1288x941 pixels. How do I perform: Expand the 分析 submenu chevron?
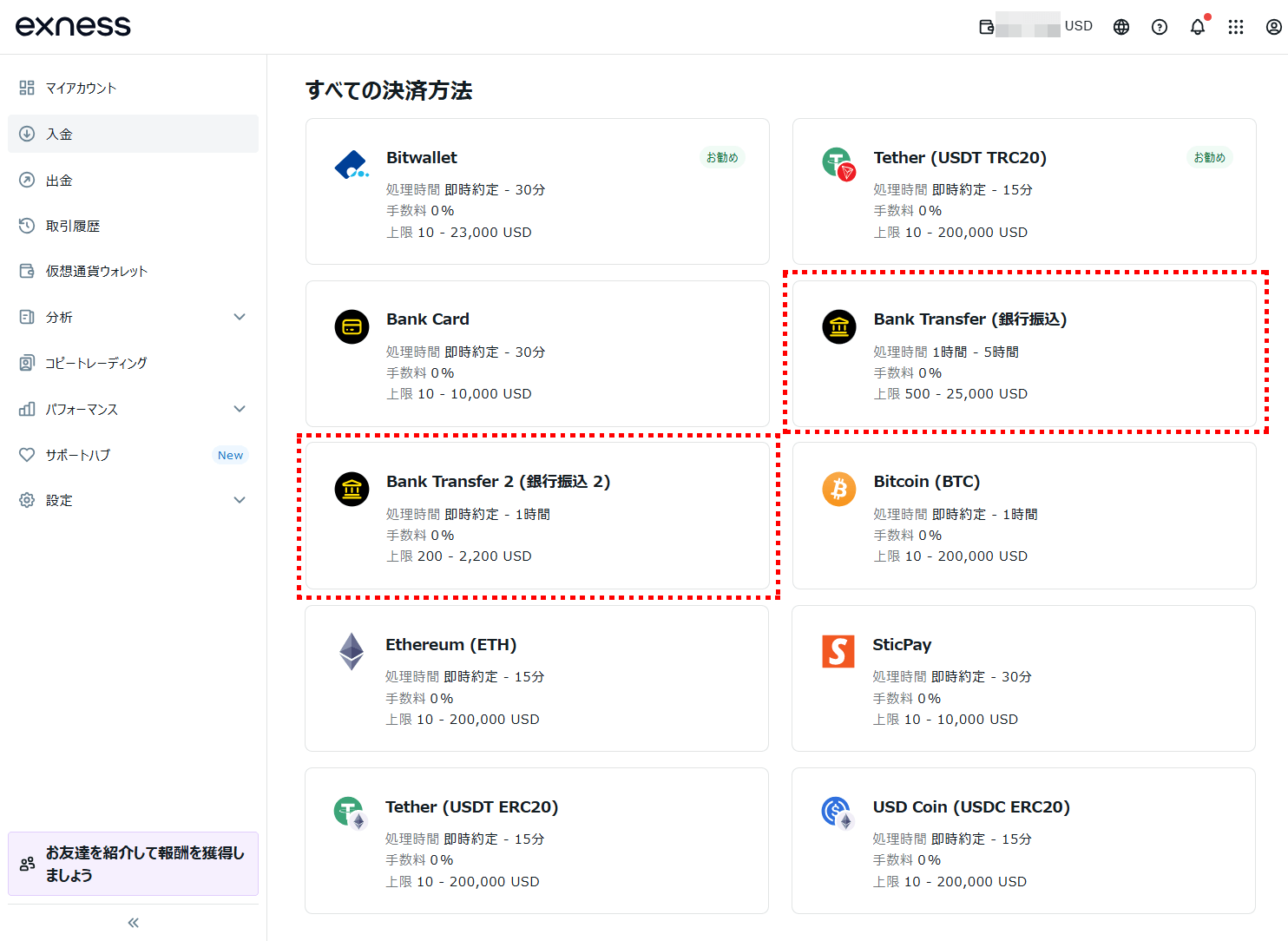point(240,317)
